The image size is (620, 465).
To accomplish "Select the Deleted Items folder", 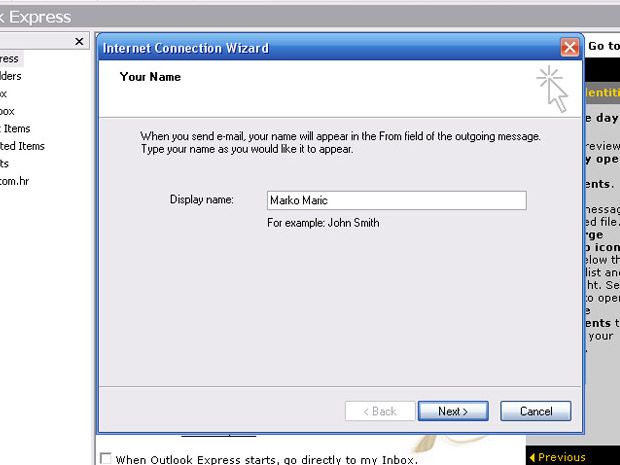I will [x=22, y=146].
